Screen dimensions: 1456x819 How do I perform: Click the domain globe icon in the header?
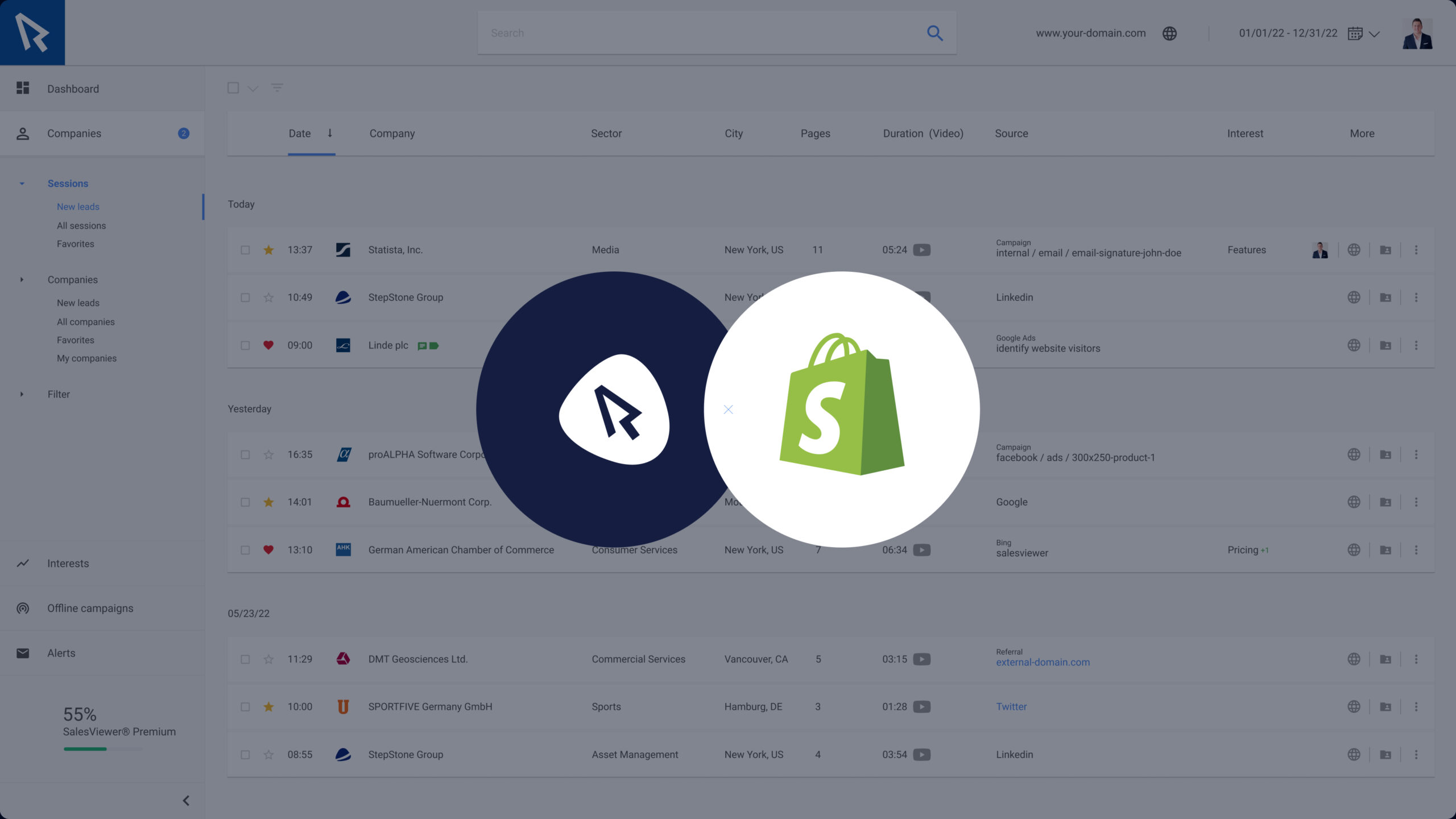point(1169,34)
